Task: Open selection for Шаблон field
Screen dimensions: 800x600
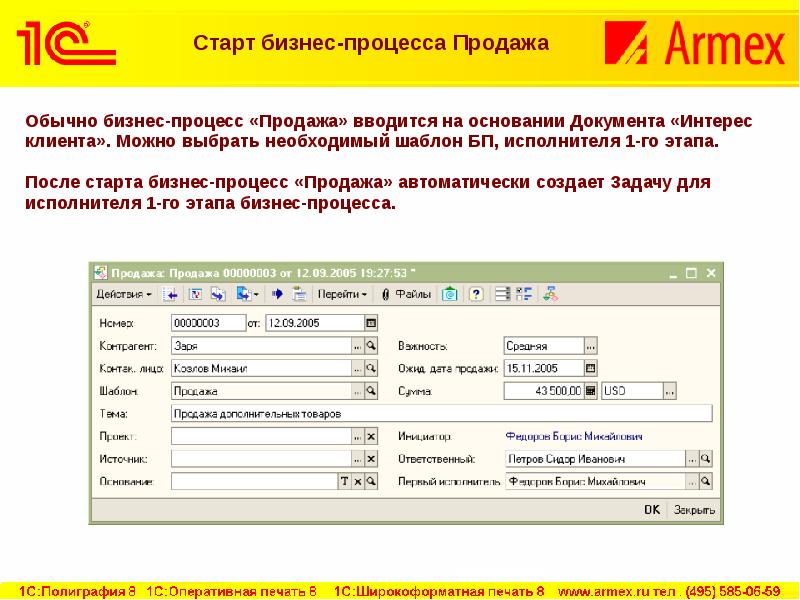Action: click(357, 391)
